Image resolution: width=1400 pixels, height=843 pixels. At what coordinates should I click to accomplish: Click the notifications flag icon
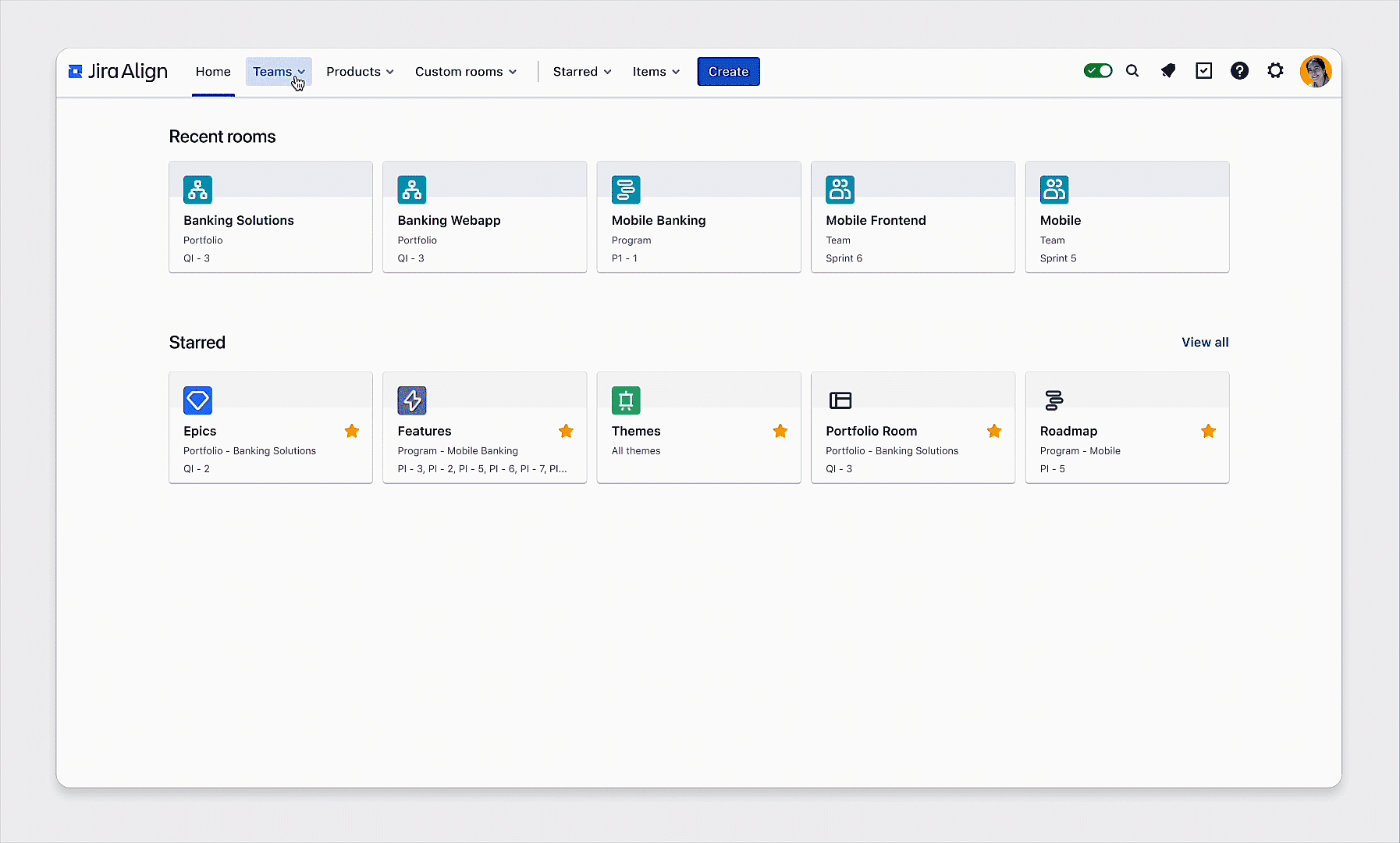click(x=1168, y=70)
